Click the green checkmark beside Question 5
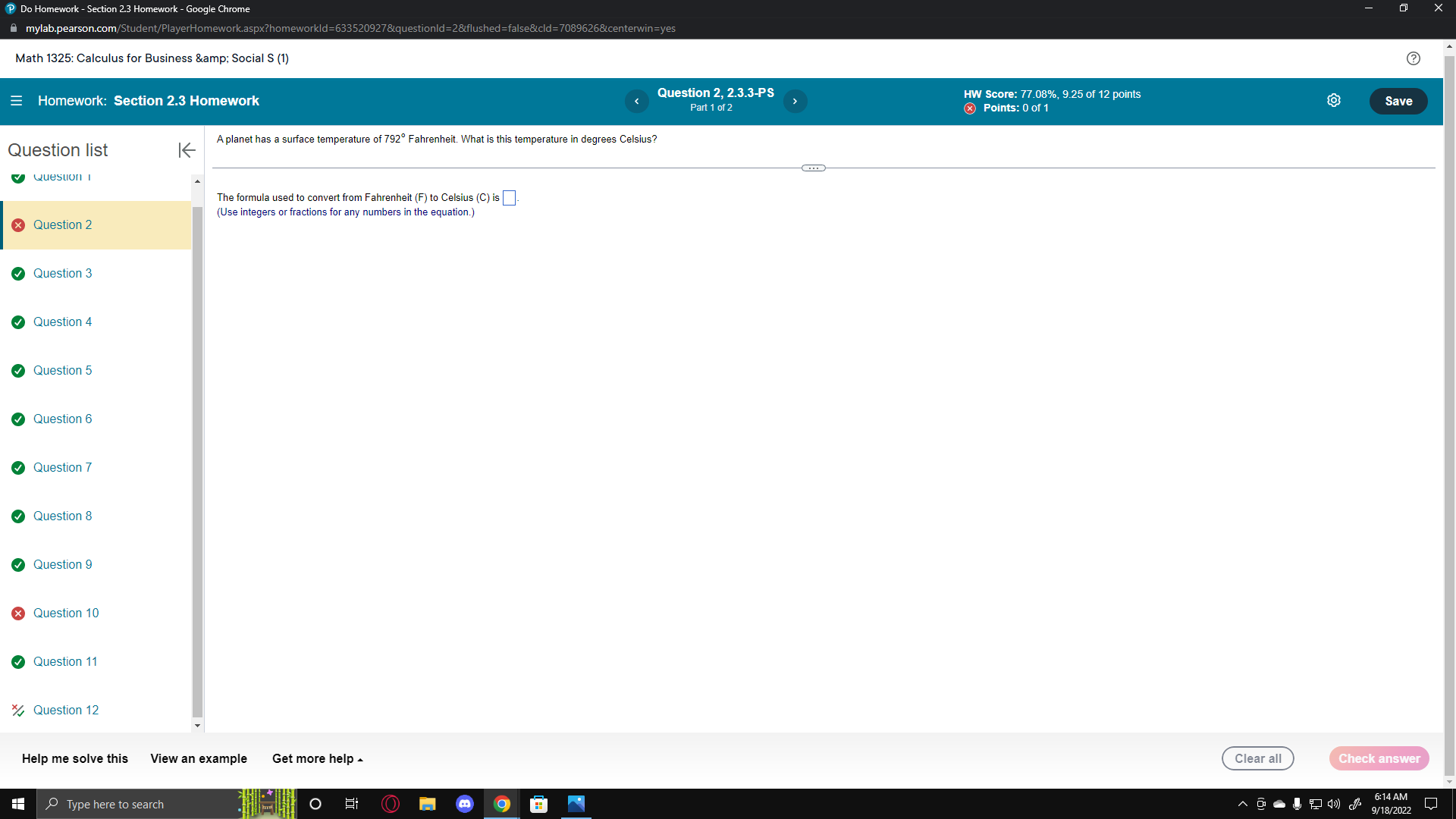This screenshot has width=1456, height=819. [x=18, y=371]
